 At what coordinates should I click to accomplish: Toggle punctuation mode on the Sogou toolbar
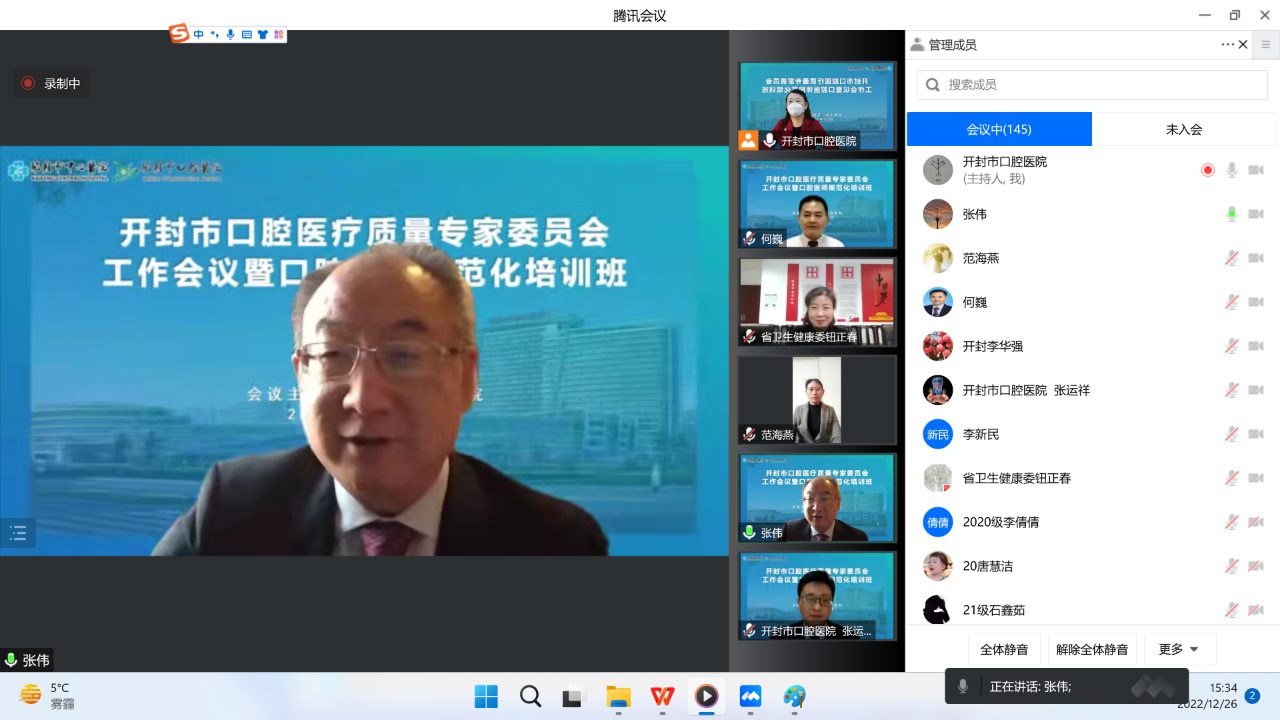215,34
